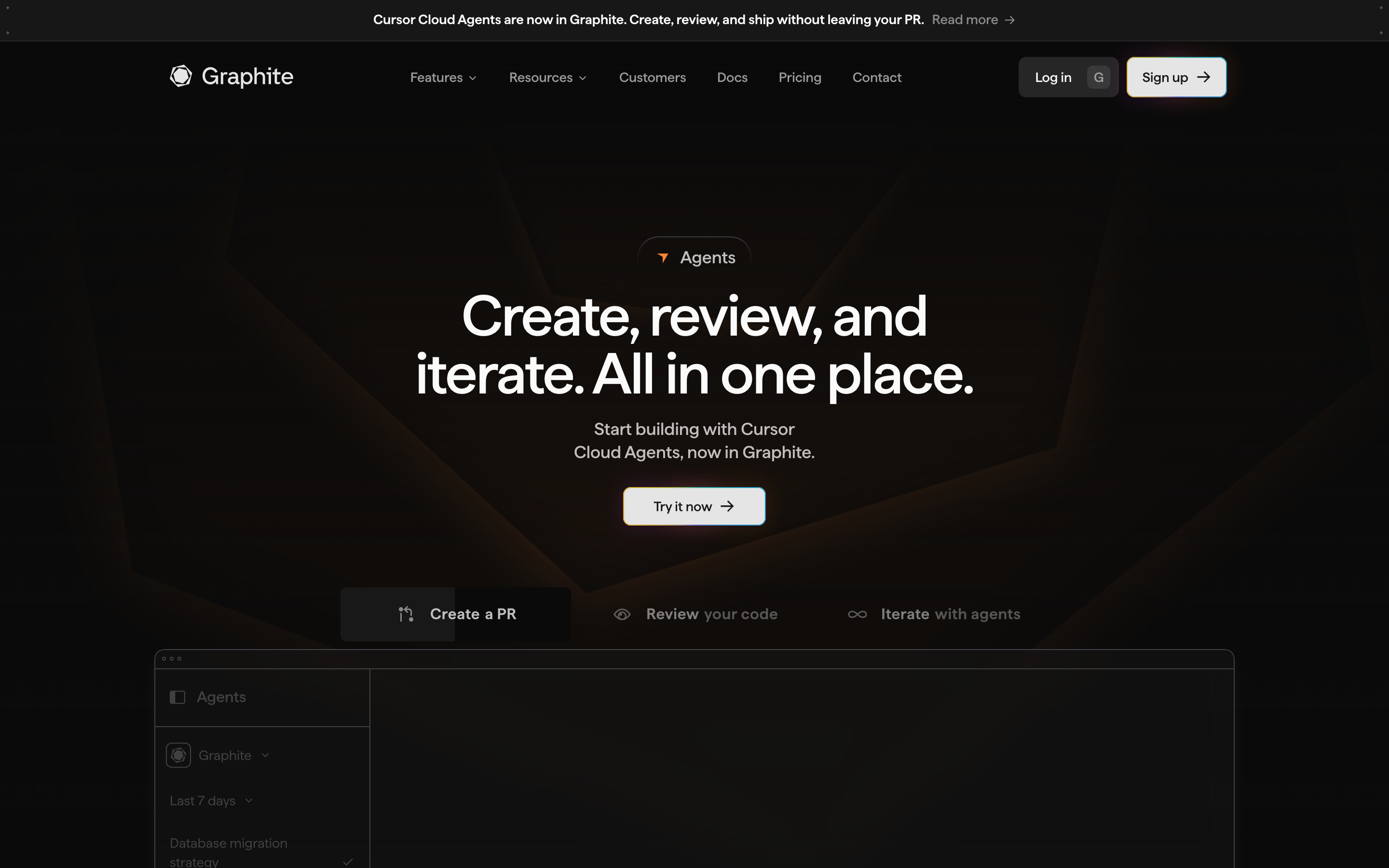Click the Try it now button
Screen dimensions: 1389x868
694,506
